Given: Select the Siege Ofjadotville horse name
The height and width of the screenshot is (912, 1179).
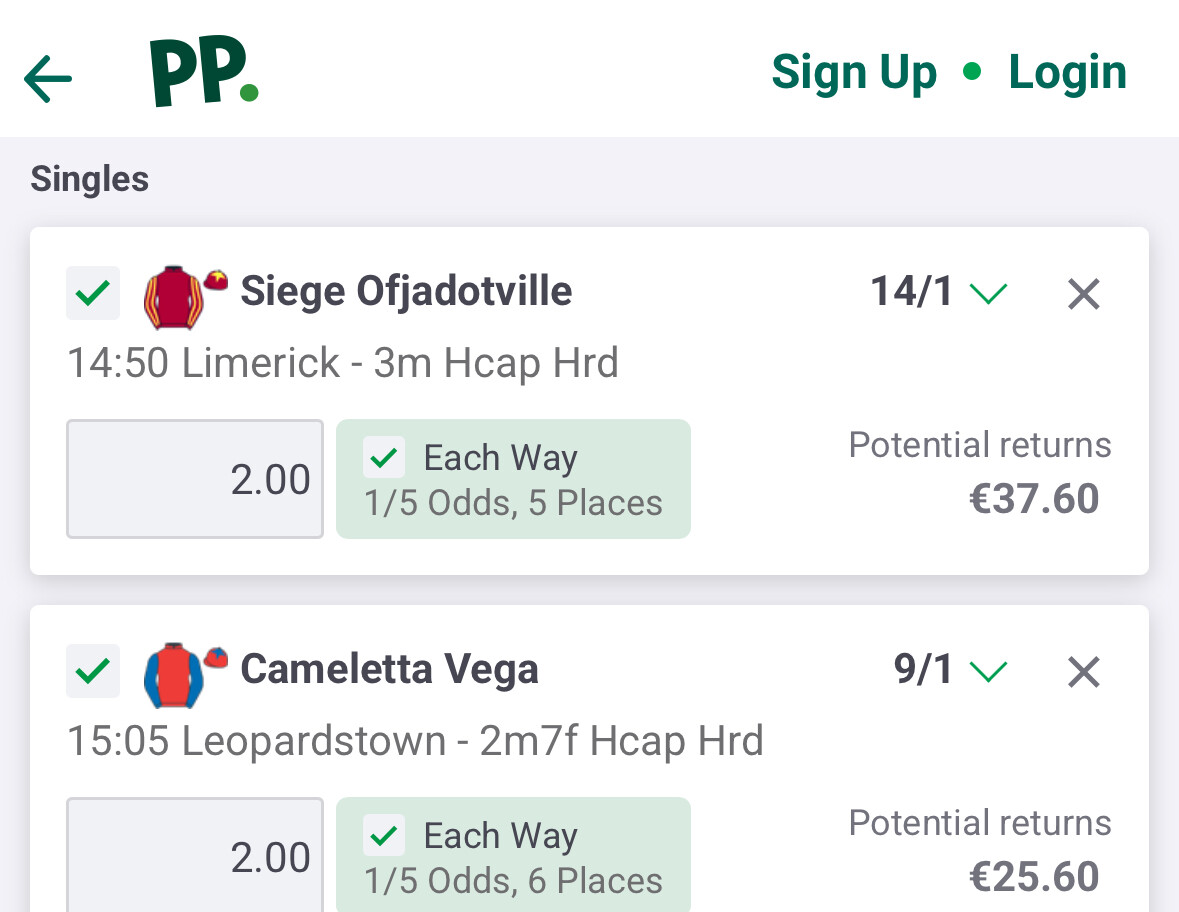Looking at the screenshot, I should click(406, 292).
